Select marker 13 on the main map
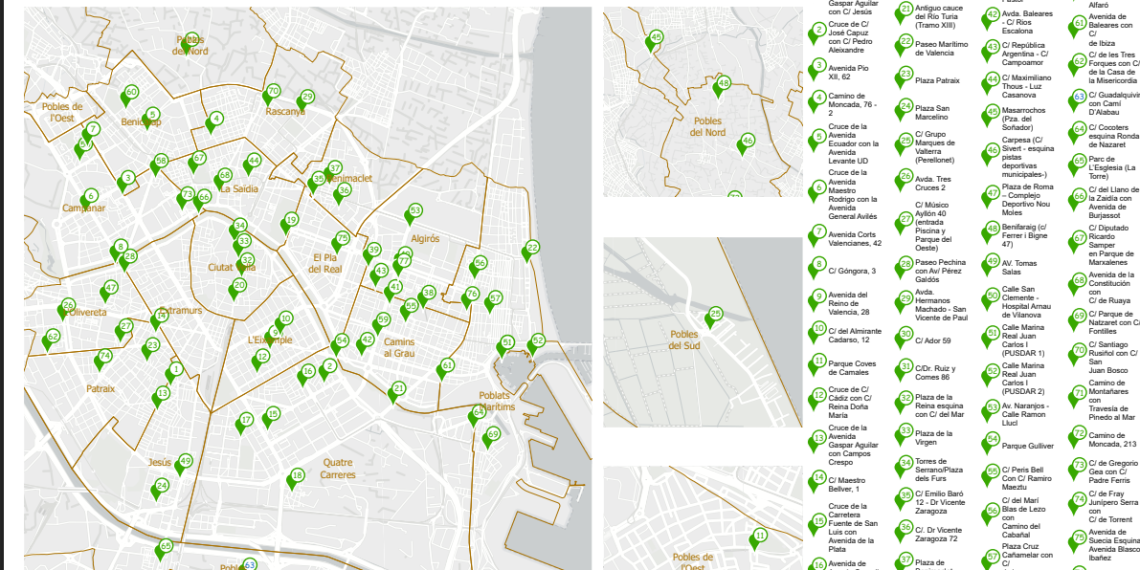Image resolution: width=1140 pixels, height=570 pixels. coord(161,397)
